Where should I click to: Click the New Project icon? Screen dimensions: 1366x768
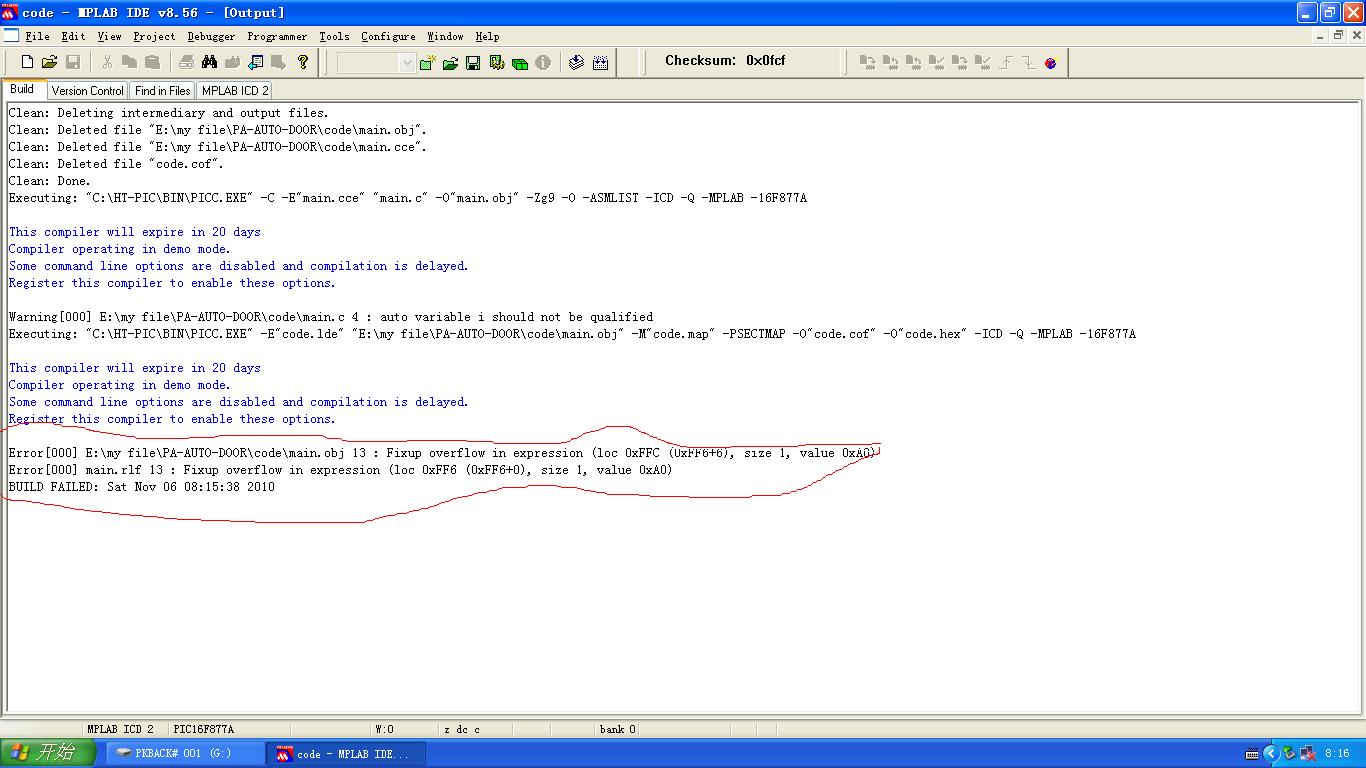(427, 62)
